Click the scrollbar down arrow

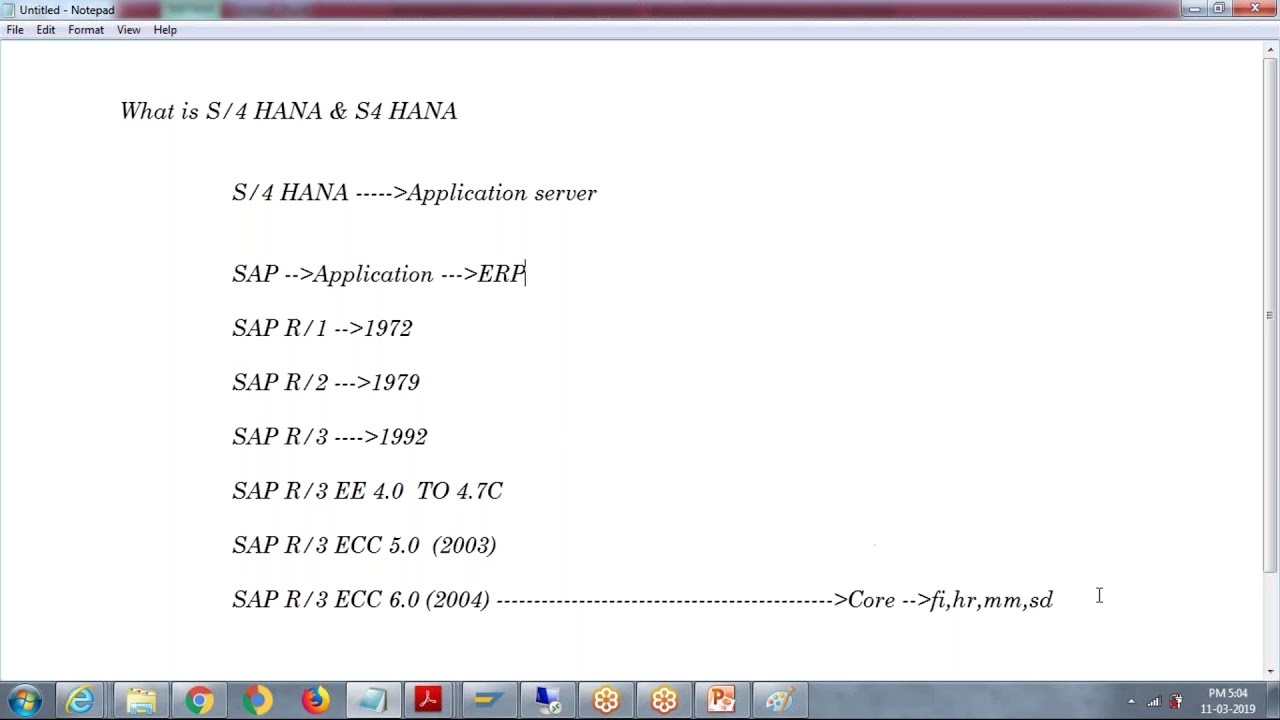[1271, 672]
